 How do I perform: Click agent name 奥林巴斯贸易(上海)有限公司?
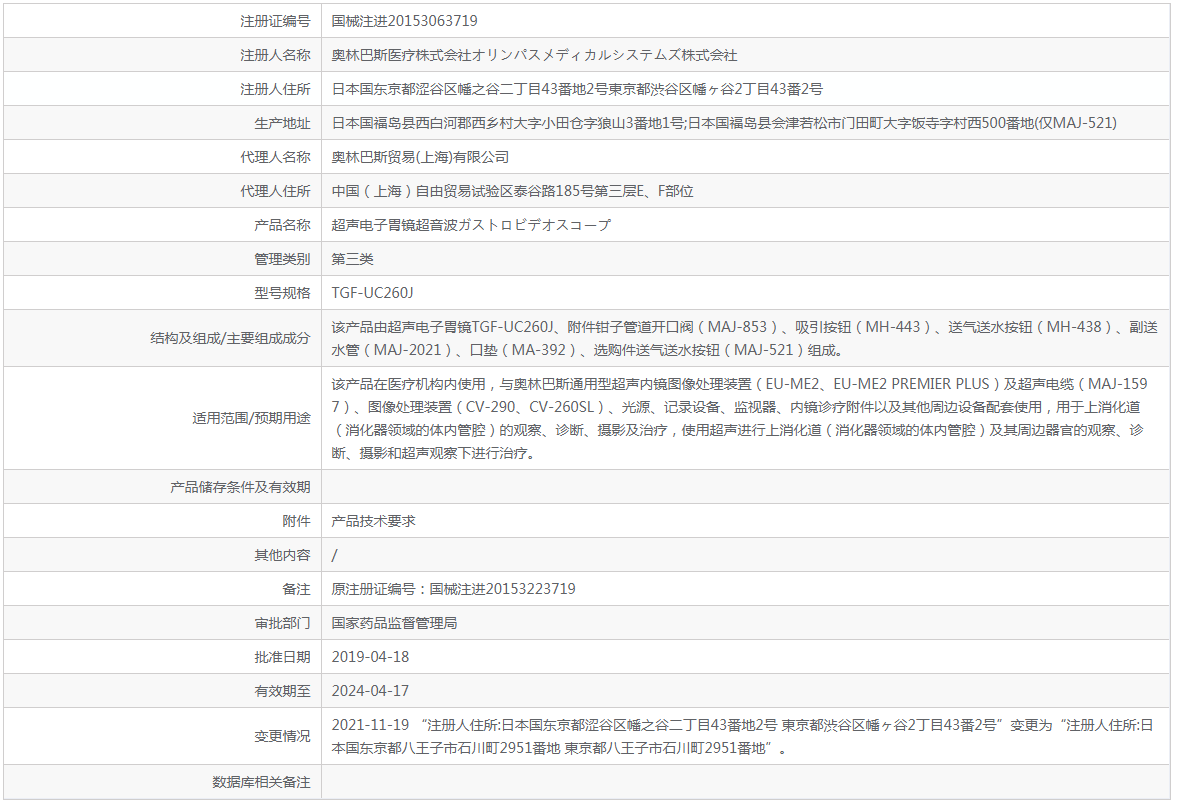click(420, 157)
